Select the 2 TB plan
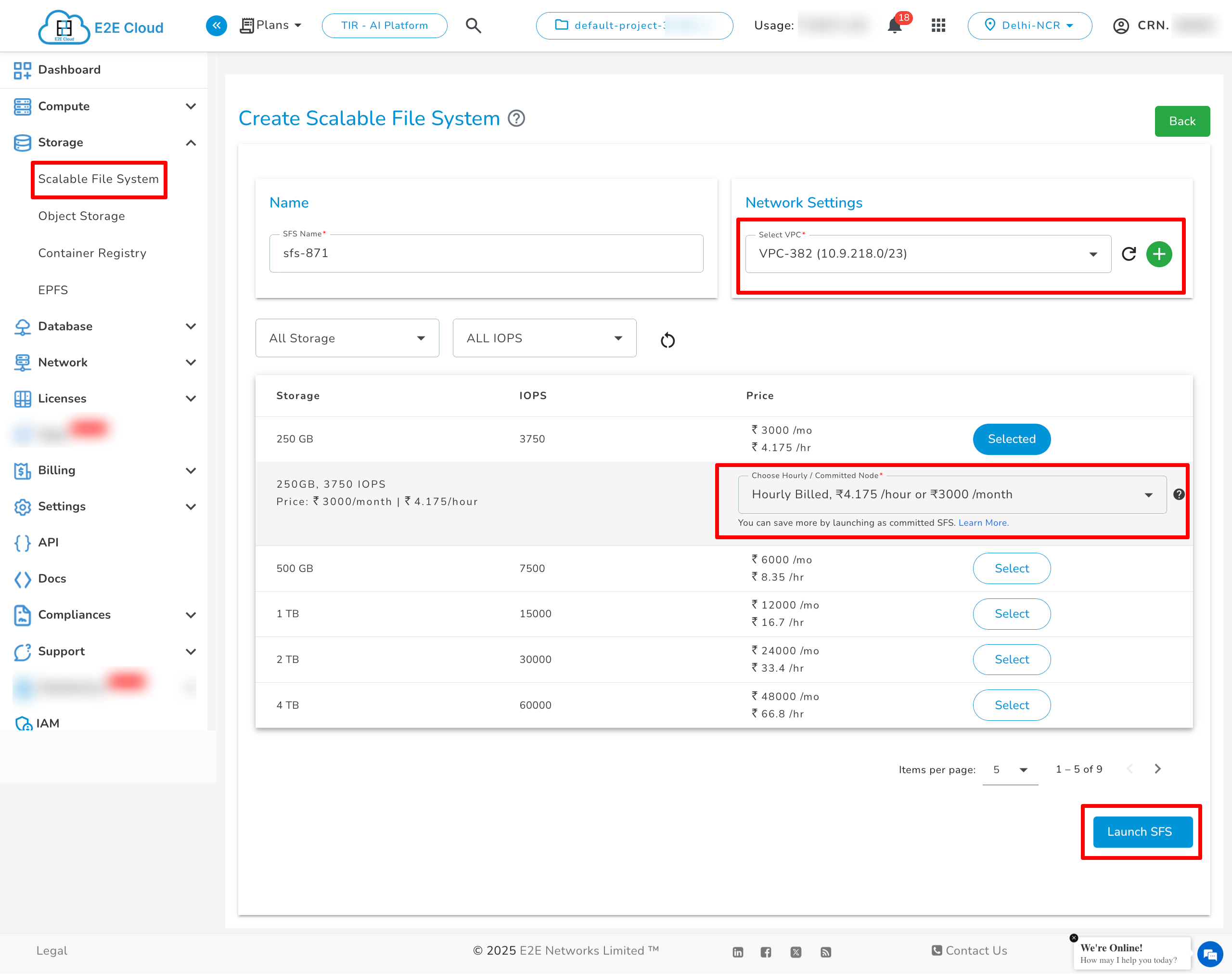The image size is (1232, 974). tap(1012, 660)
